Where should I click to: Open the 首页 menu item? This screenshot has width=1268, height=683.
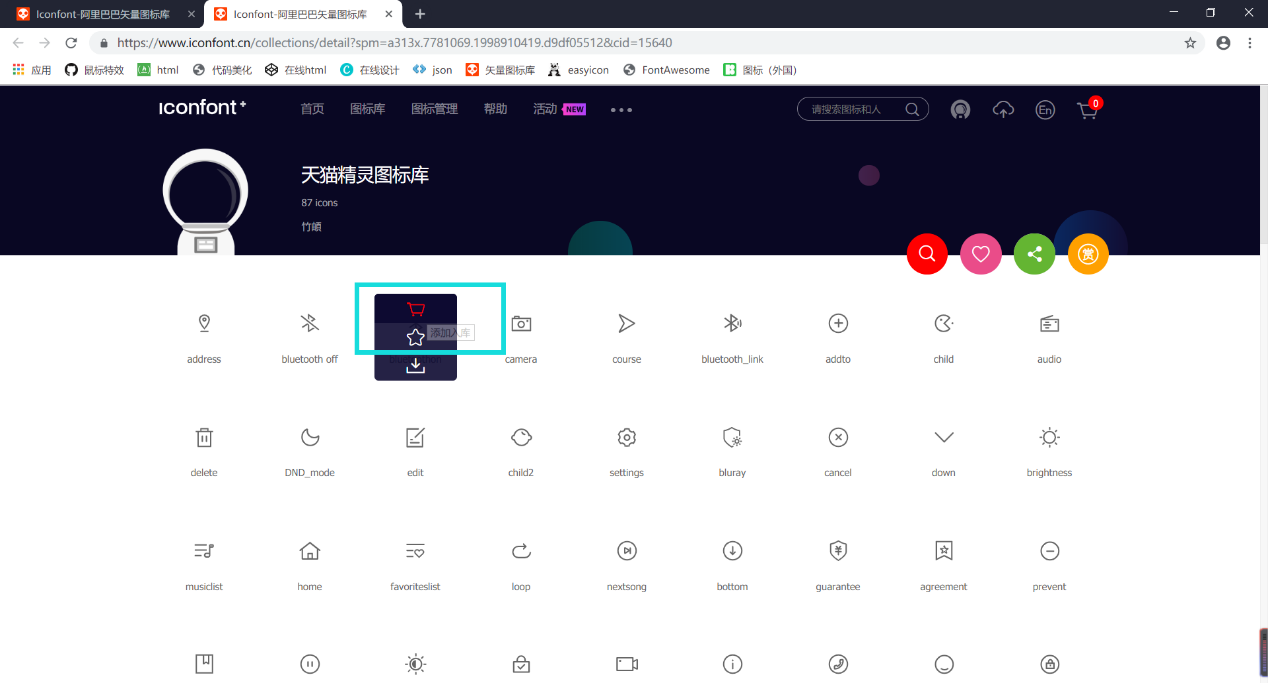[x=312, y=109]
